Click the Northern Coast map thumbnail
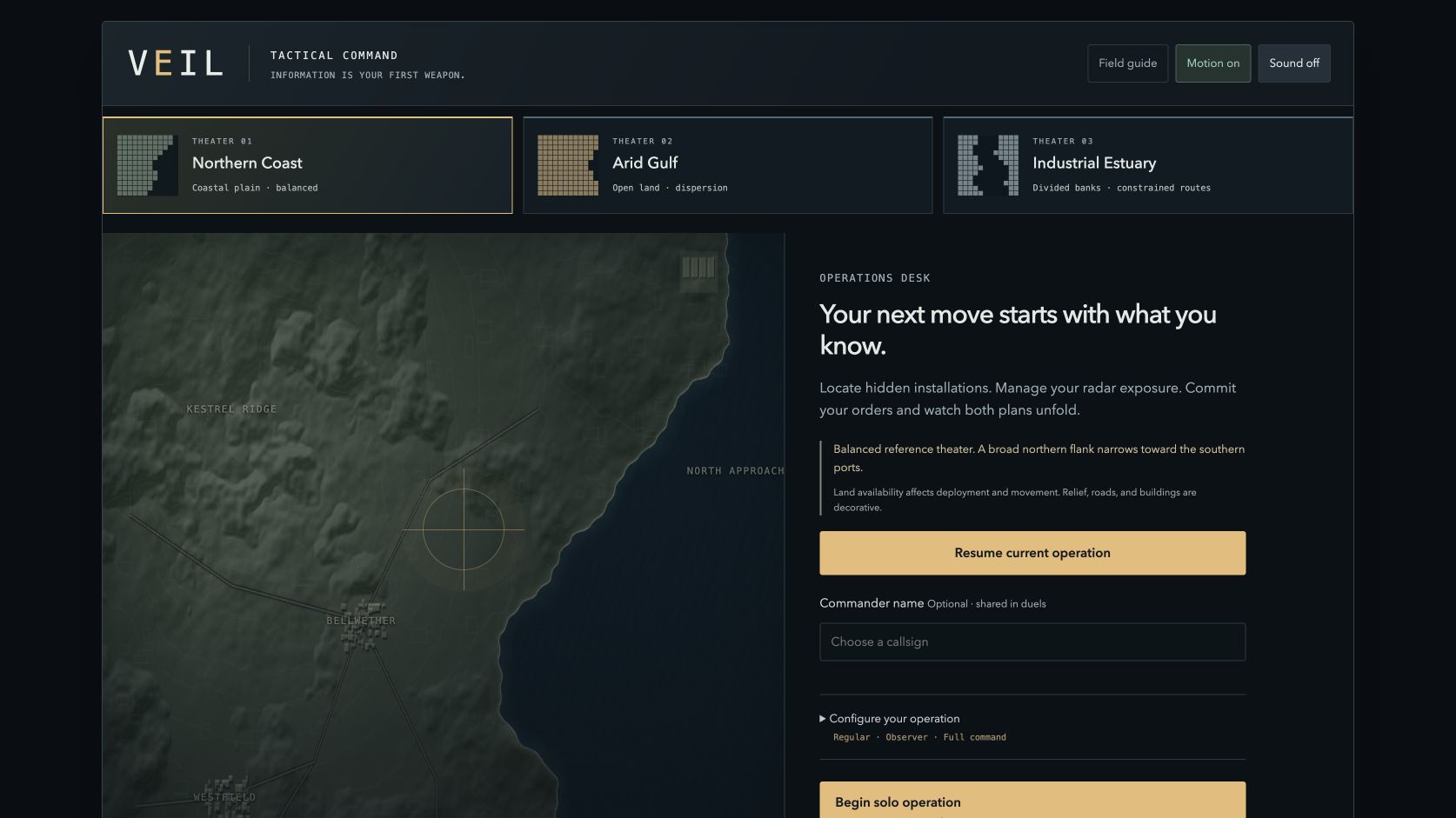The image size is (1456, 818). point(147,165)
